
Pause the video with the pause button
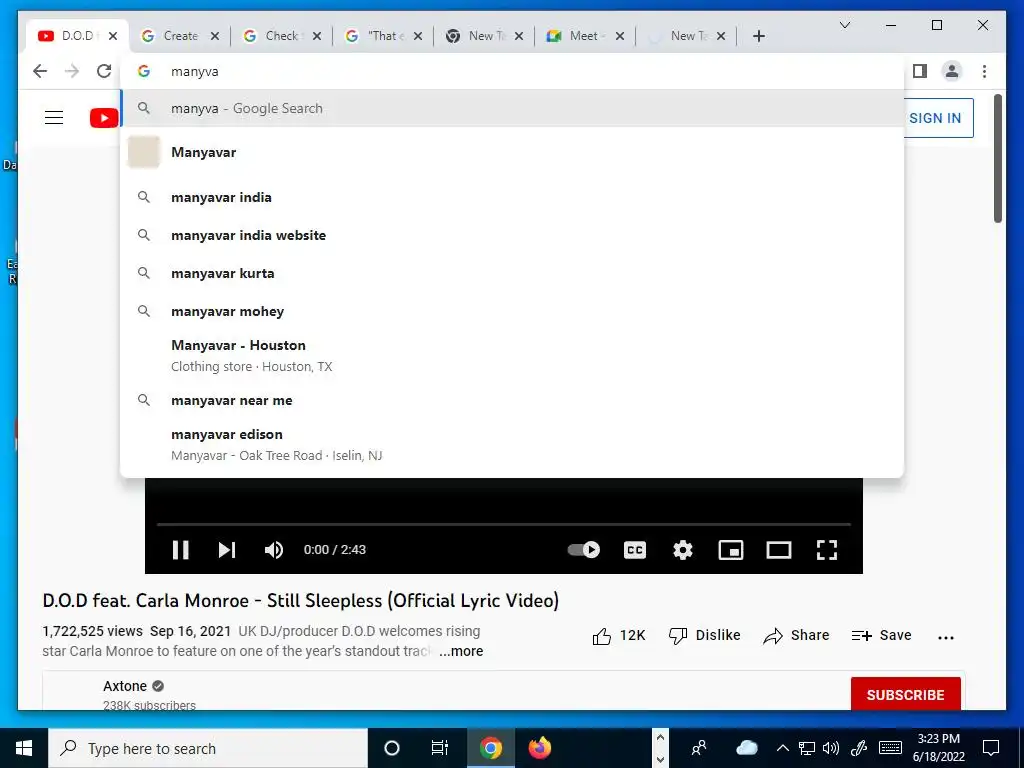click(x=181, y=550)
